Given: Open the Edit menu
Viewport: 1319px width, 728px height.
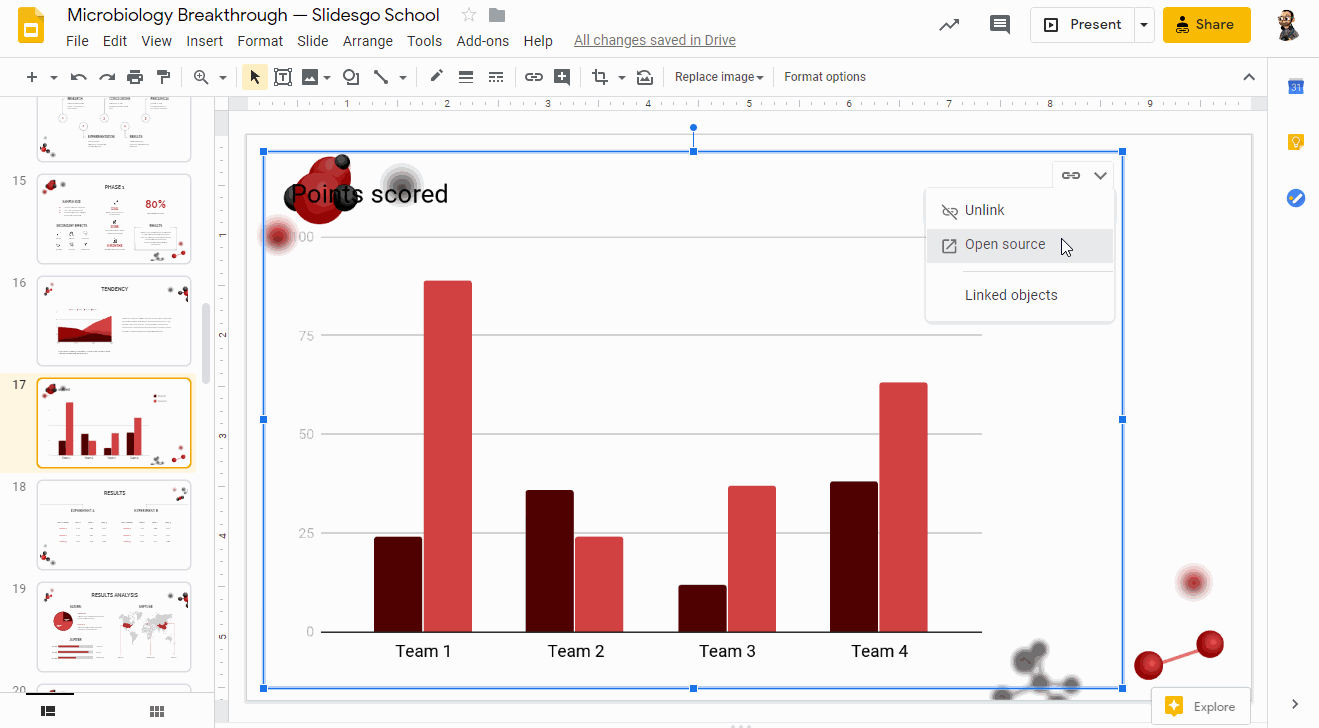Looking at the screenshot, I should 115,41.
